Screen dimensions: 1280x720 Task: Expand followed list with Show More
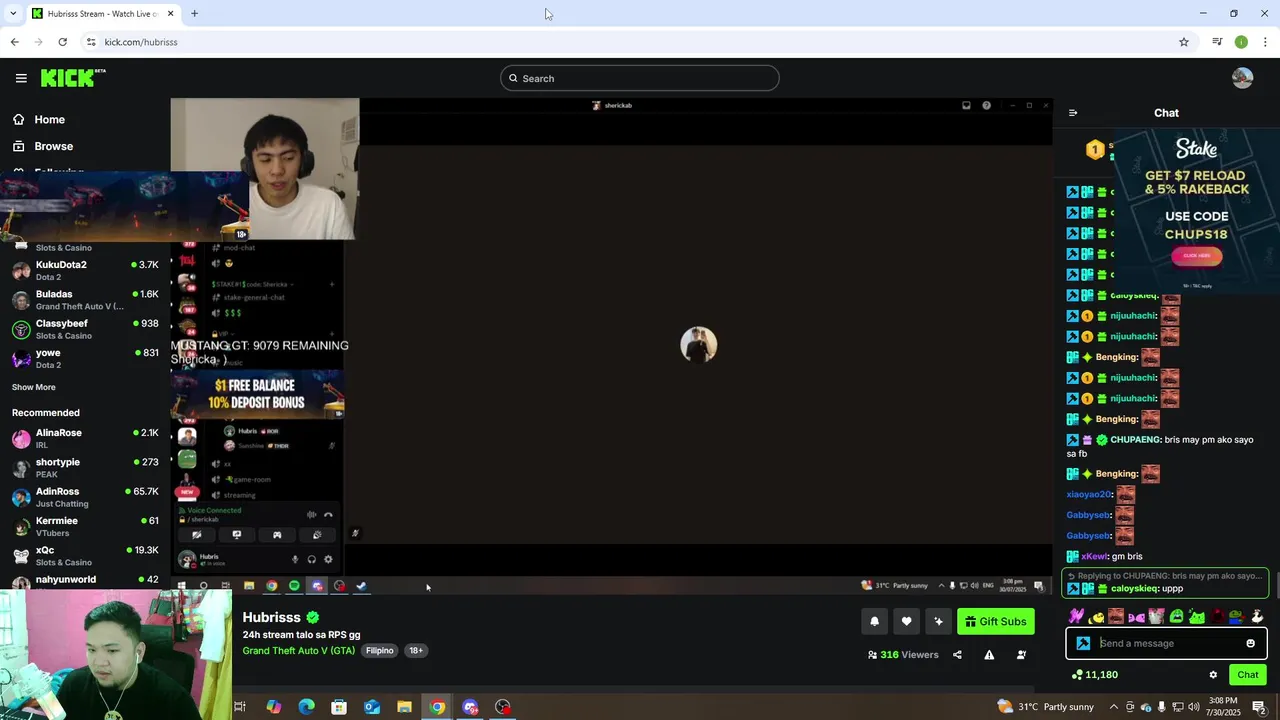(x=34, y=387)
